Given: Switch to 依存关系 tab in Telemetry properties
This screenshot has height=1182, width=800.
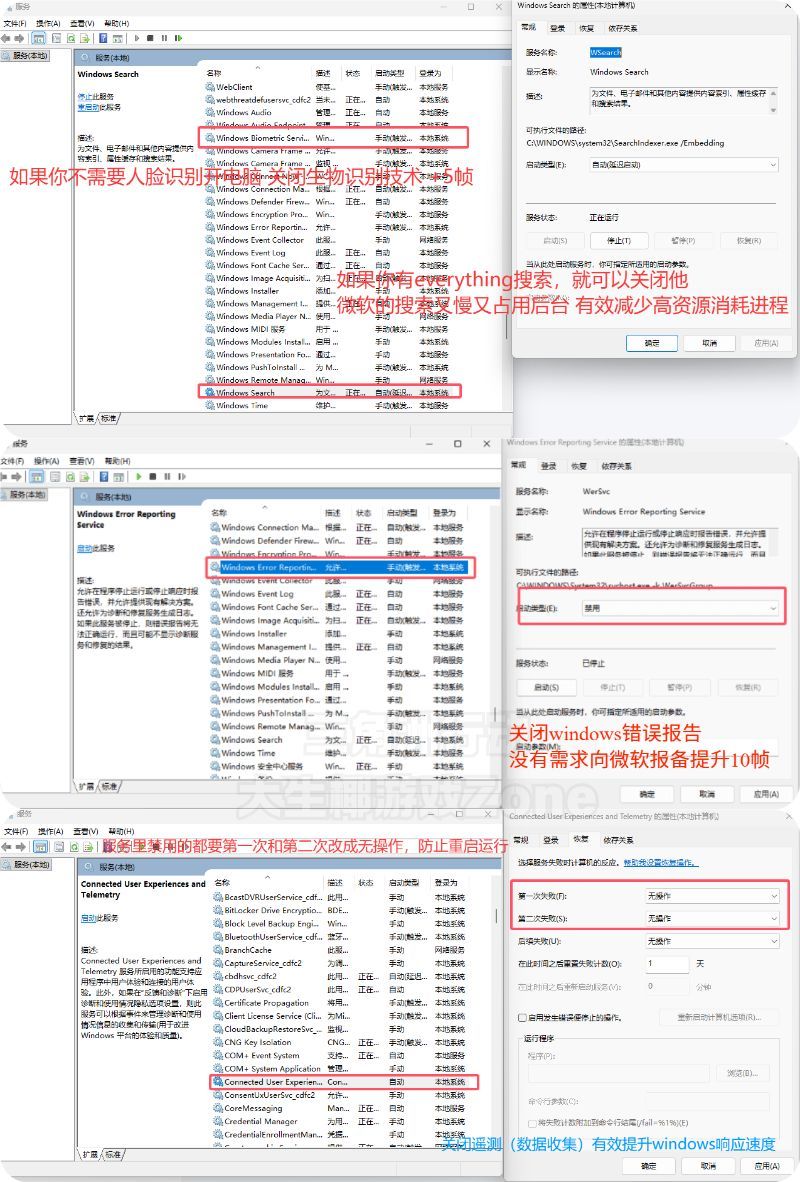Looking at the screenshot, I should point(618,839).
